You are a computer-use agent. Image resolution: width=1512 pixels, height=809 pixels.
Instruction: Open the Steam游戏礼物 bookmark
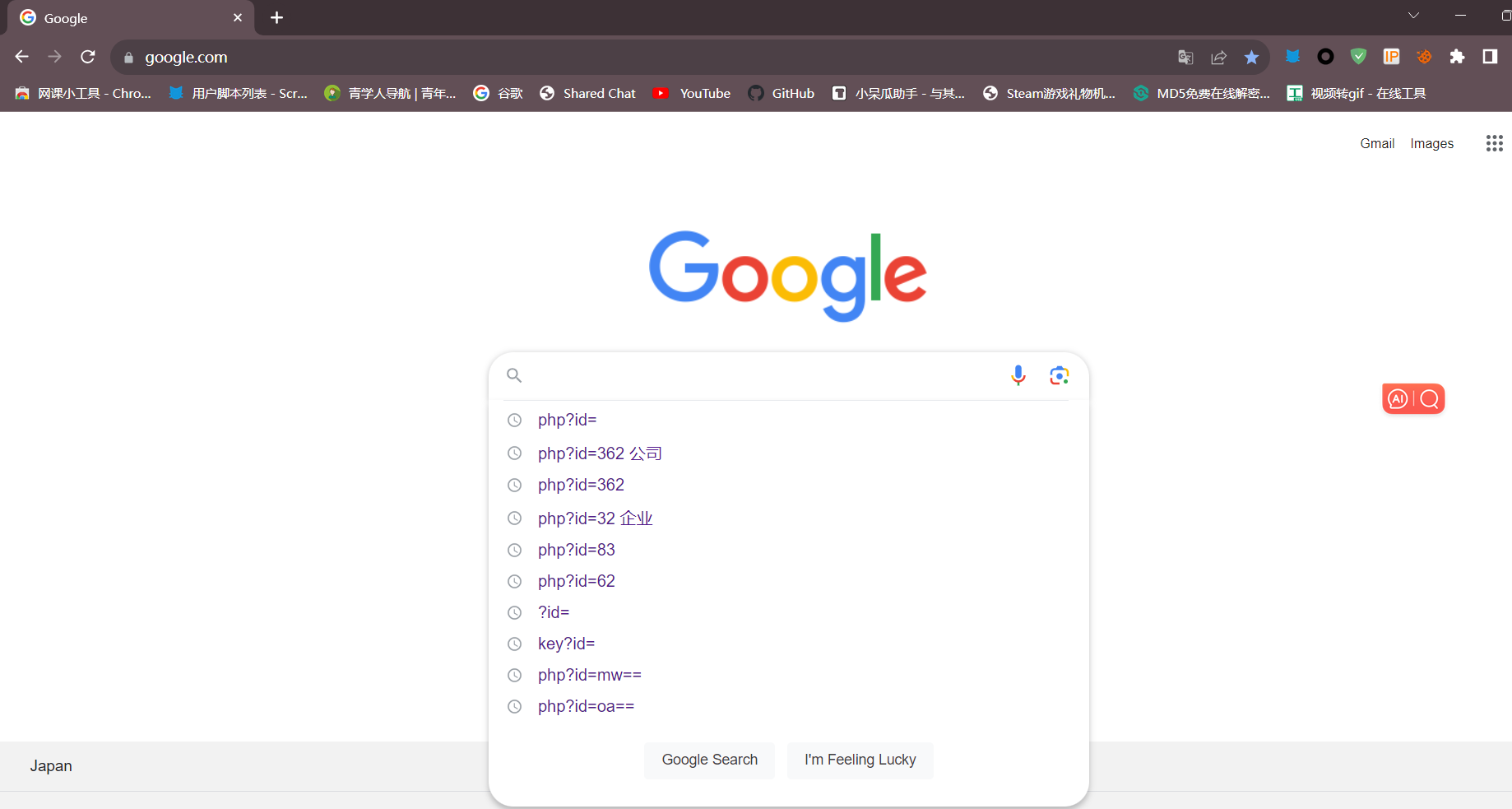(1049, 93)
